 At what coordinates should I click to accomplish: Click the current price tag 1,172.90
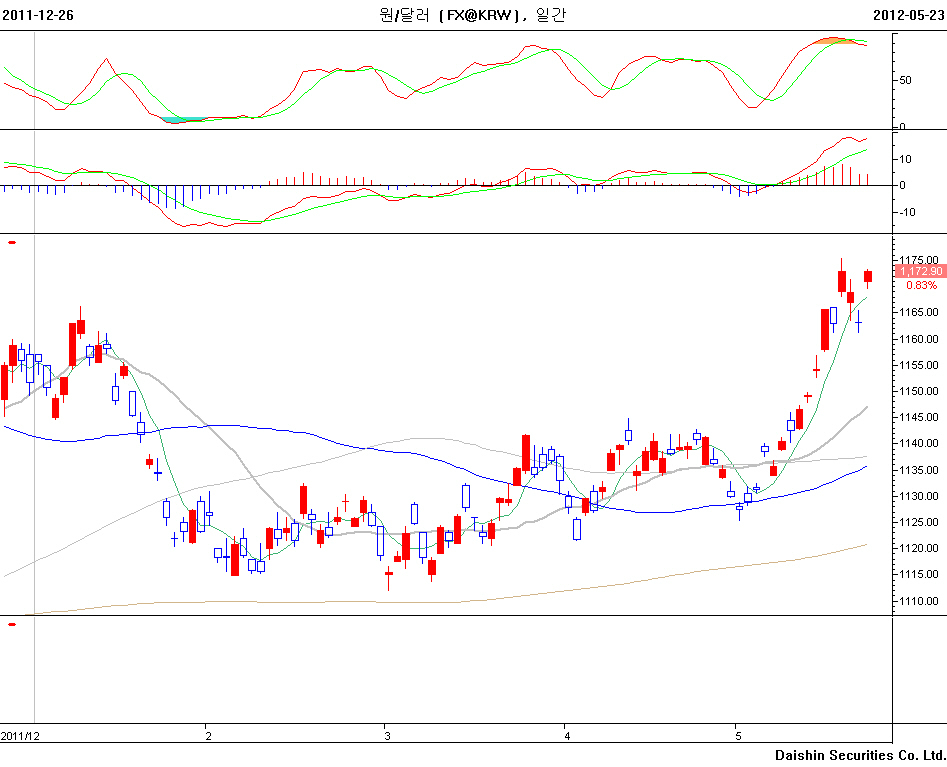pyautogui.click(x=919, y=271)
